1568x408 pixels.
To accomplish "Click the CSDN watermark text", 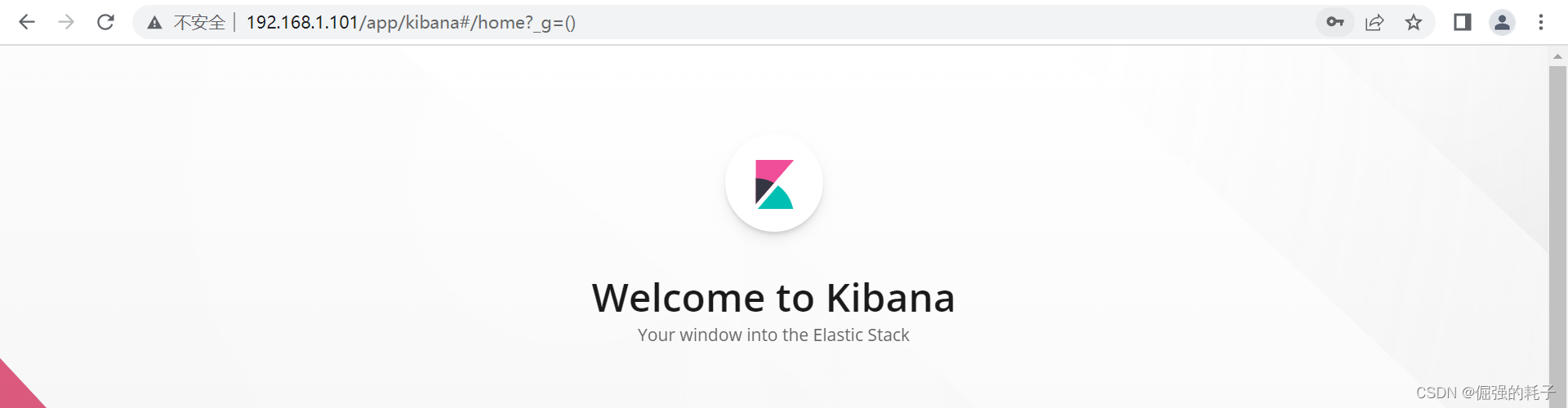I will tap(1485, 393).
